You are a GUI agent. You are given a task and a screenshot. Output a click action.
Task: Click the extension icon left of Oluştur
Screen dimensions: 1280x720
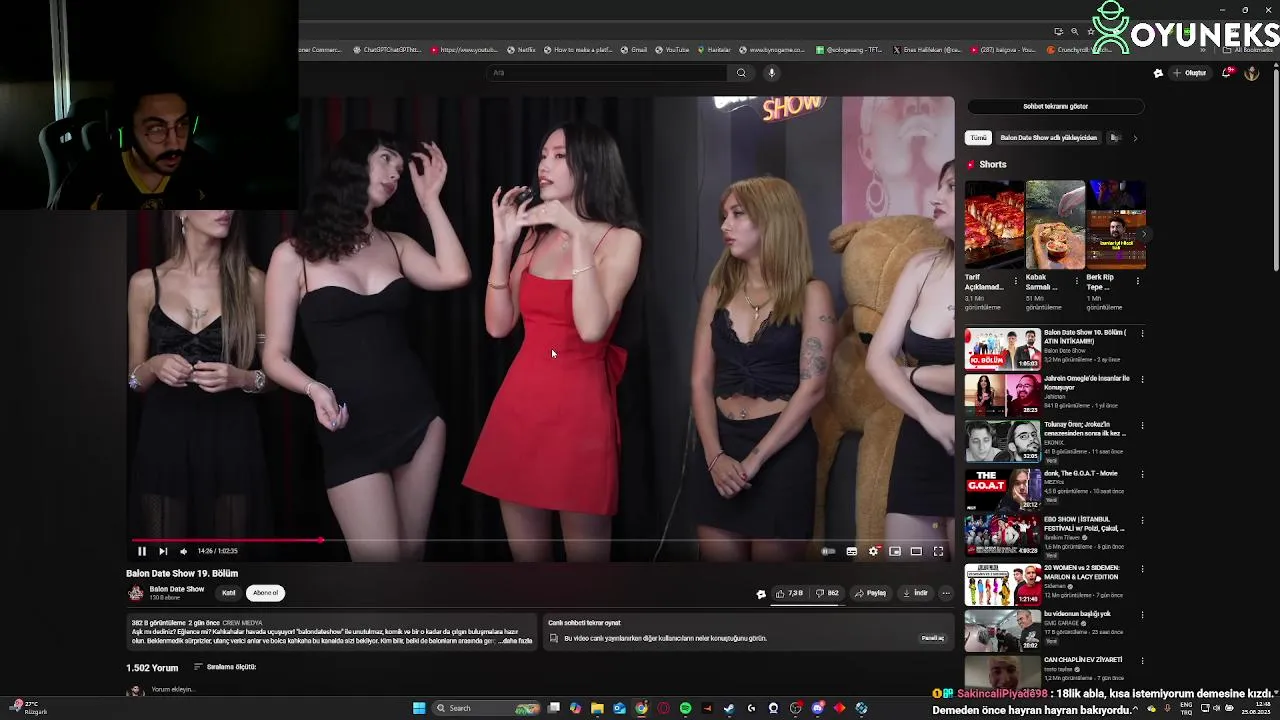[1158, 73]
